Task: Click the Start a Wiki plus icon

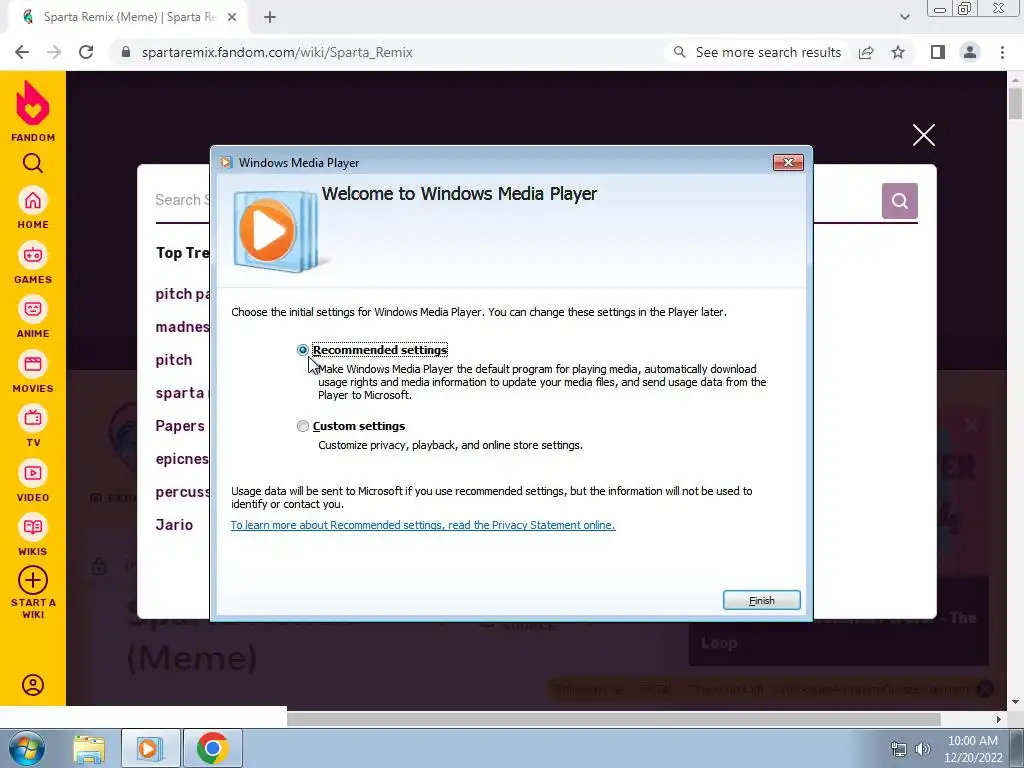Action: [33, 580]
